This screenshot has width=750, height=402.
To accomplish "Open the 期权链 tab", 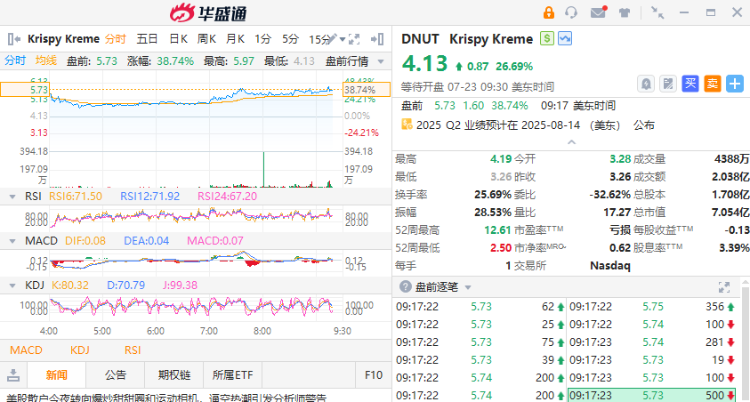I will (174, 375).
